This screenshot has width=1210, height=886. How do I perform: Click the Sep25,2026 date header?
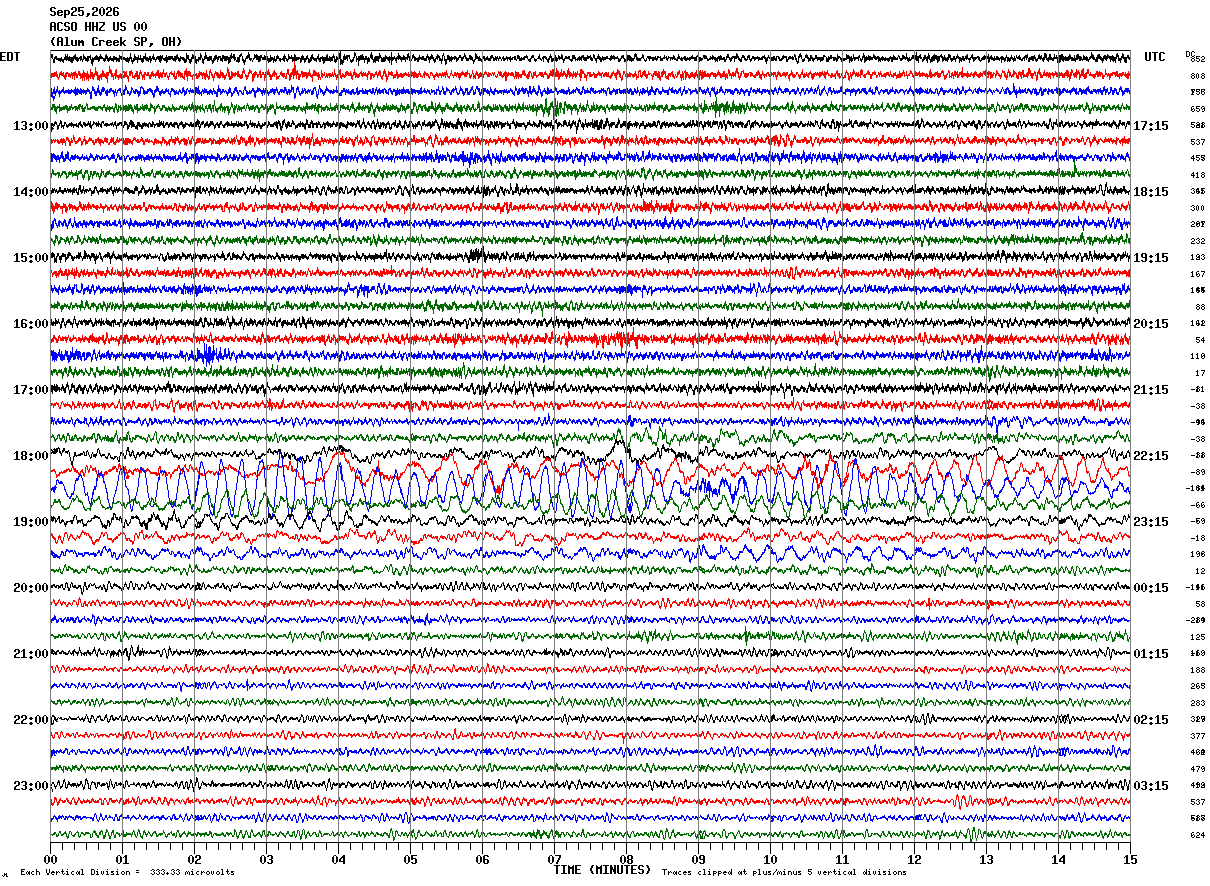click(x=84, y=12)
